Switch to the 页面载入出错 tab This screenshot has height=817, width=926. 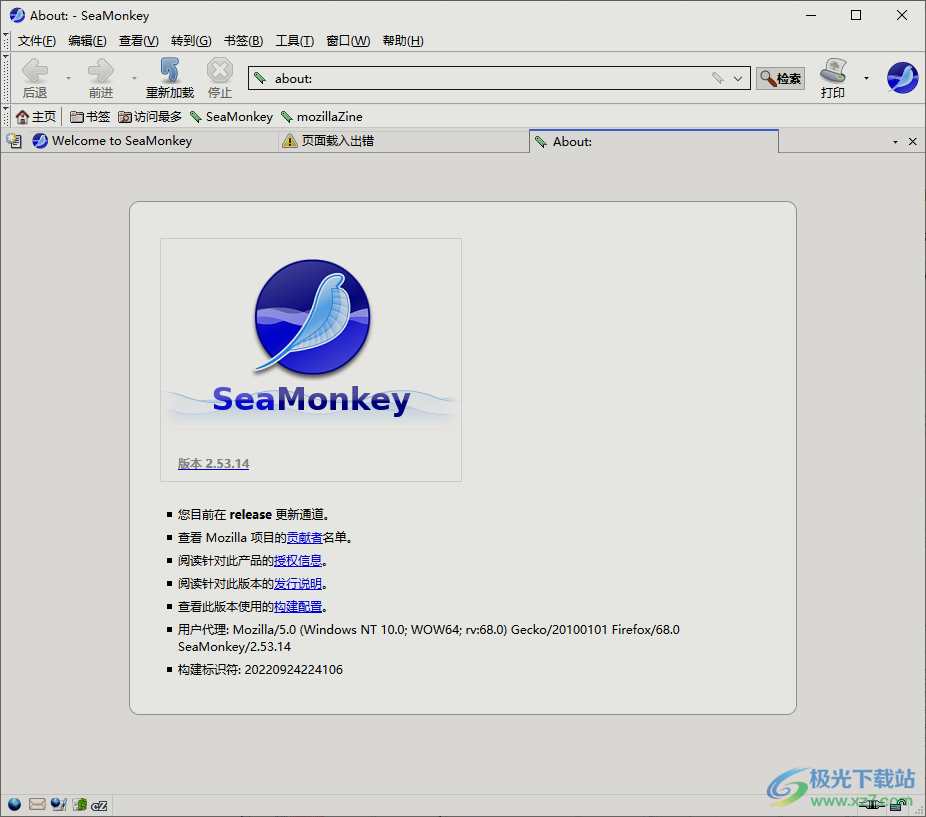point(403,141)
